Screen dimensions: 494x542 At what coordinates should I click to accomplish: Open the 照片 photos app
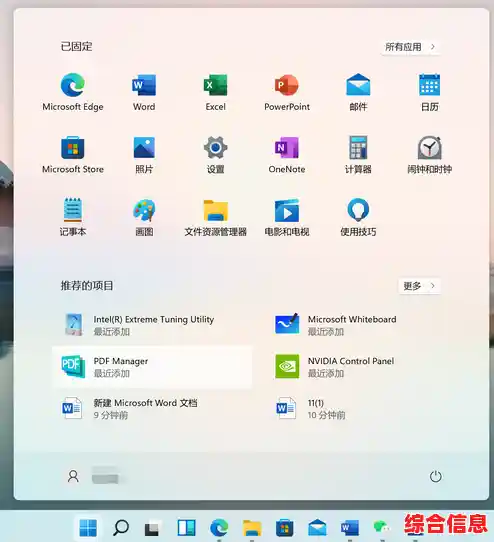pyautogui.click(x=144, y=155)
